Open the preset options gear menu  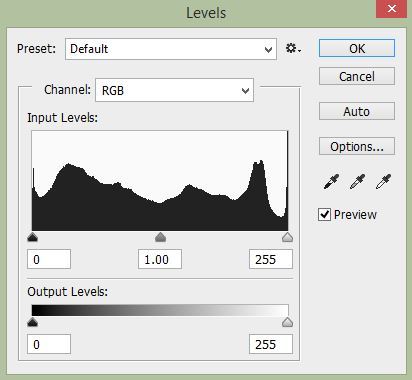click(x=293, y=49)
